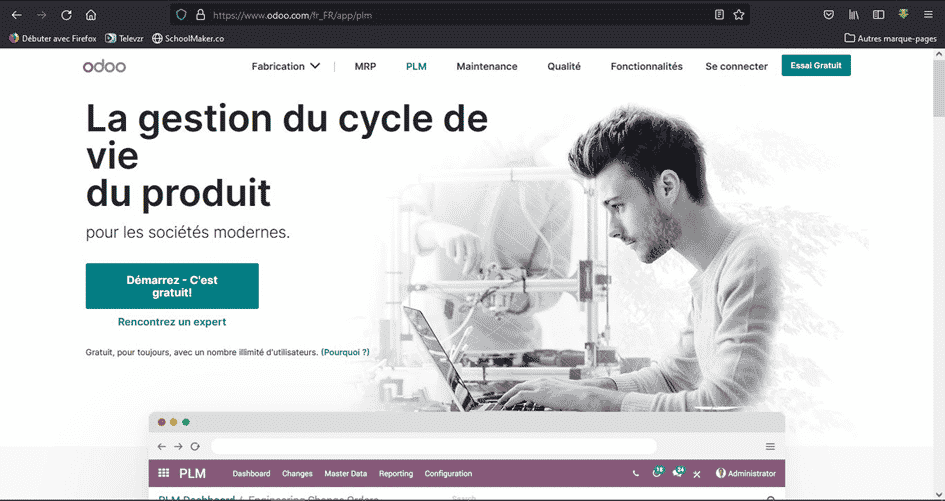Click the URL address field
945x501 pixels.
pyautogui.click(x=458, y=15)
